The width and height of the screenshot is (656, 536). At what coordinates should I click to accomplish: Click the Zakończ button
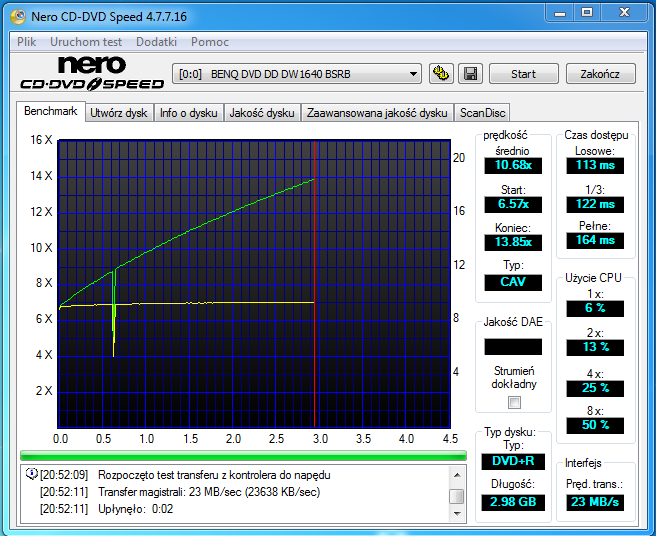600,74
